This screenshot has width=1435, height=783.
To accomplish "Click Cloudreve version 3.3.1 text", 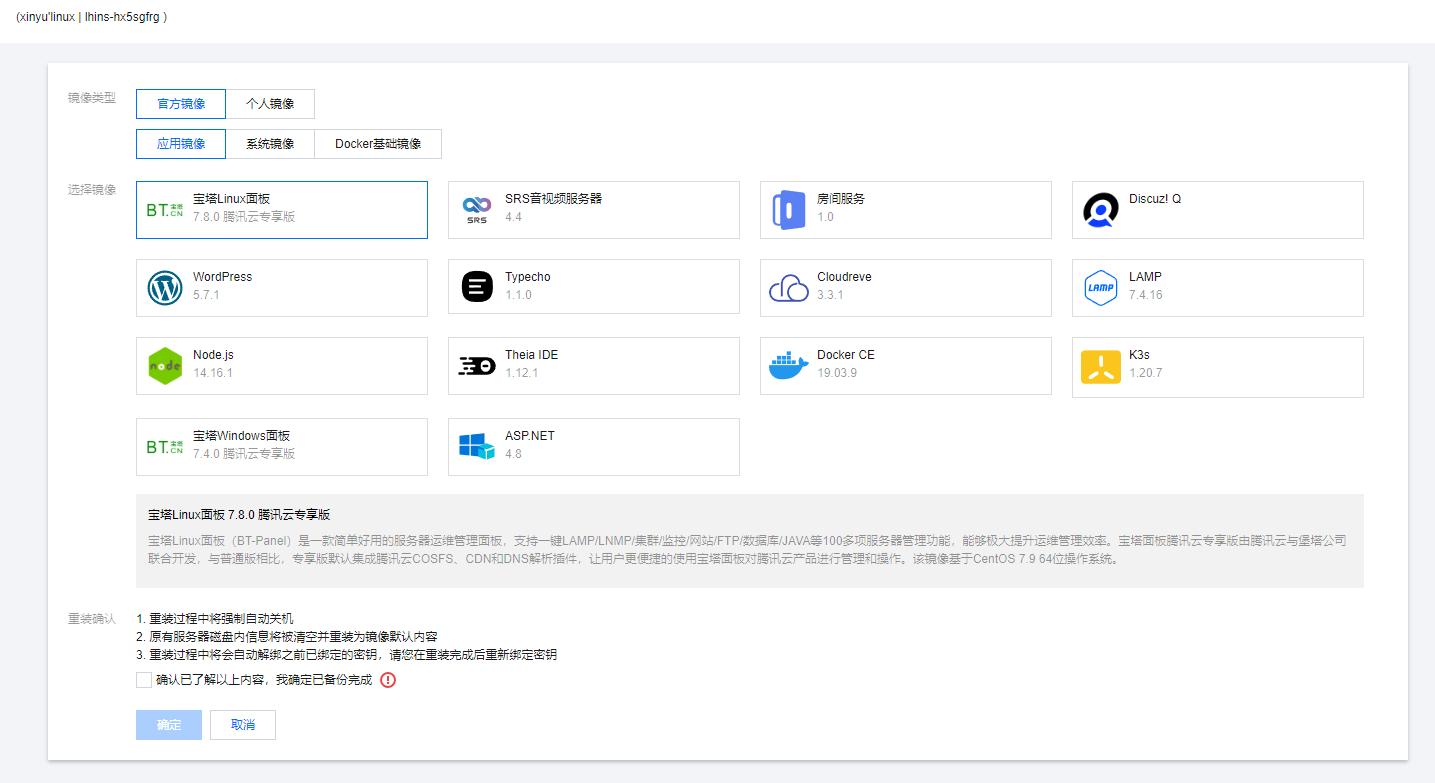I will [830, 295].
